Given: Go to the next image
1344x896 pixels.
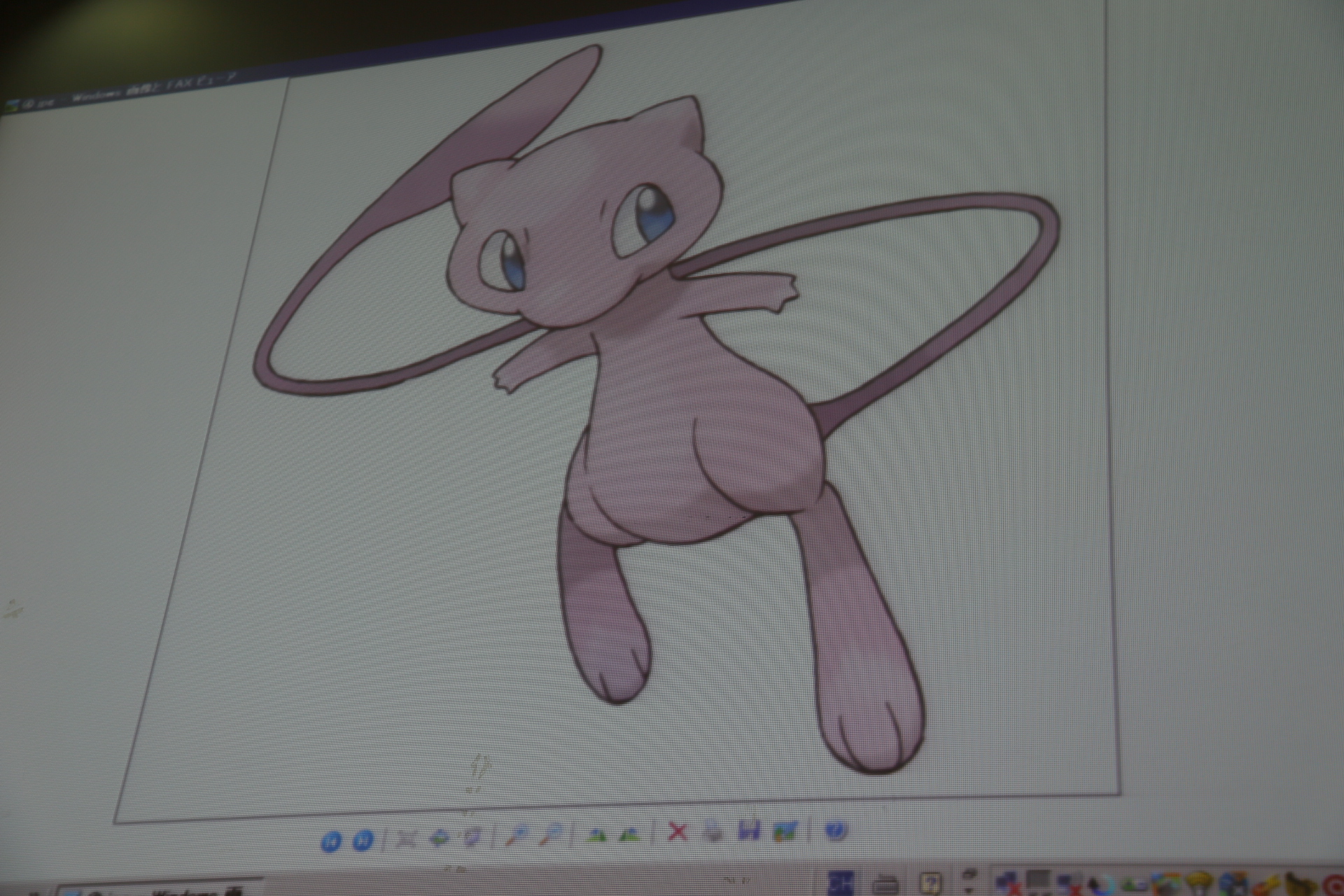Looking at the screenshot, I should pyautogui.click(x=362, y=840).
